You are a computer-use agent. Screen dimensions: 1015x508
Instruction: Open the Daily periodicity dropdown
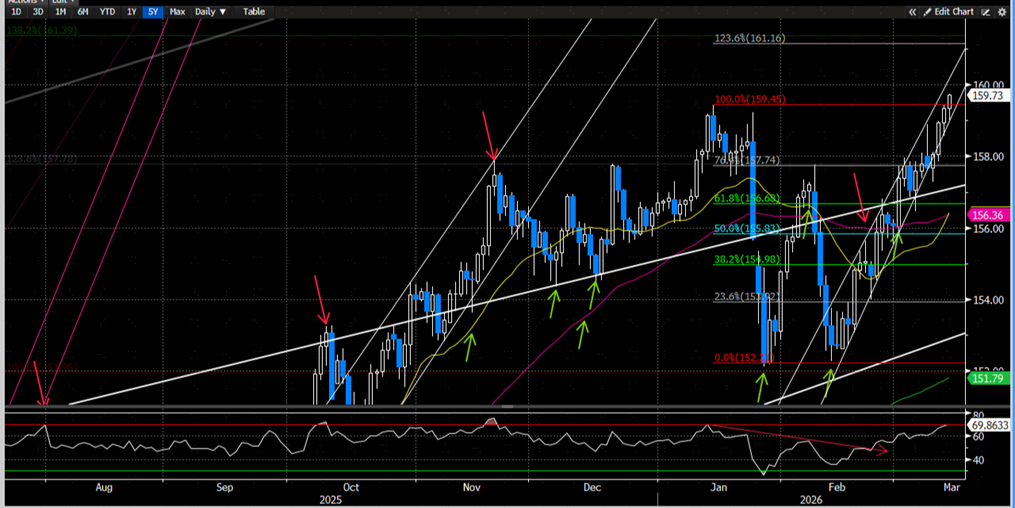pyautogui.click(x=210, y=11)
